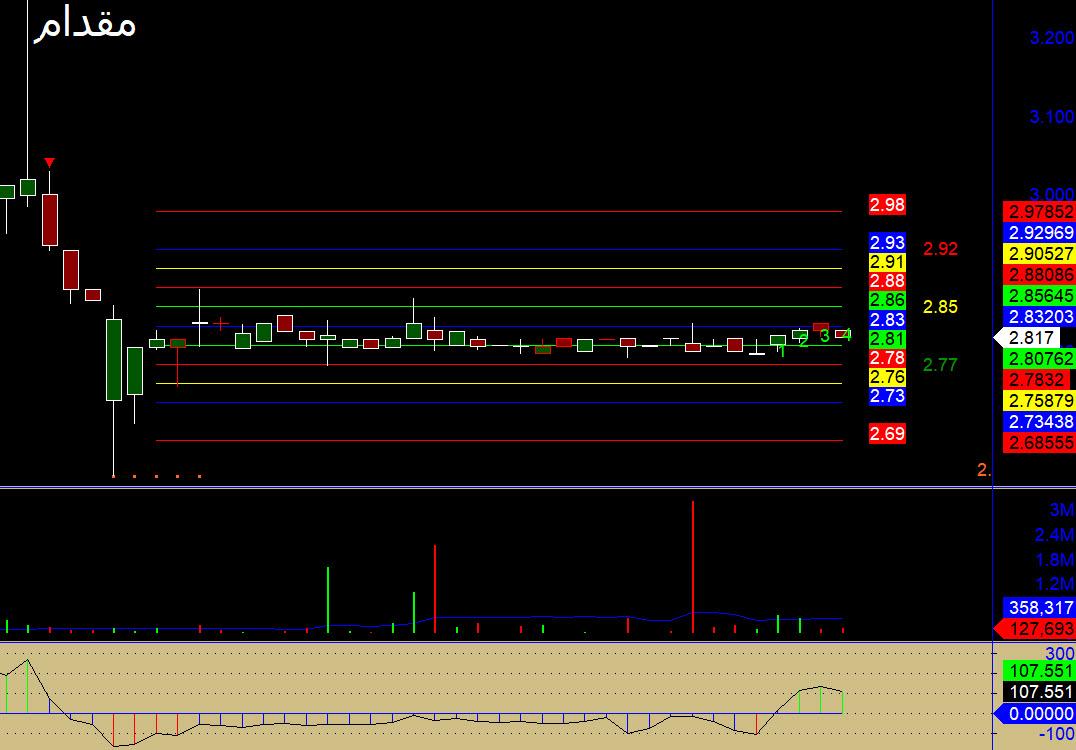Select the red 127,693 volume value

(1035, 629)
